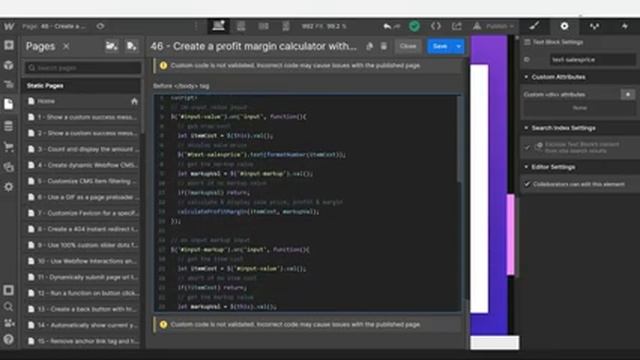Open page 10 - Use Webflow interactions

click(x=83, y=261)
